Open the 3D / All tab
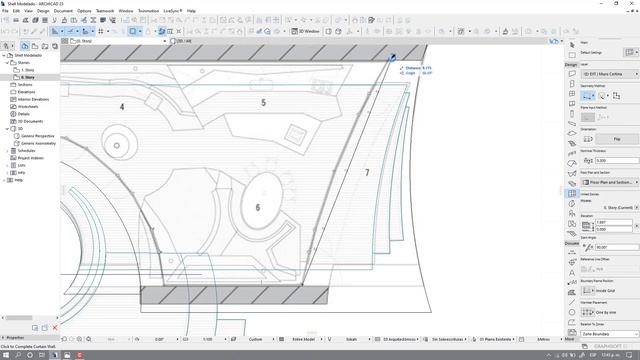Image resolution: width=640 pixels, height=360 pixels. click(181, 41)
